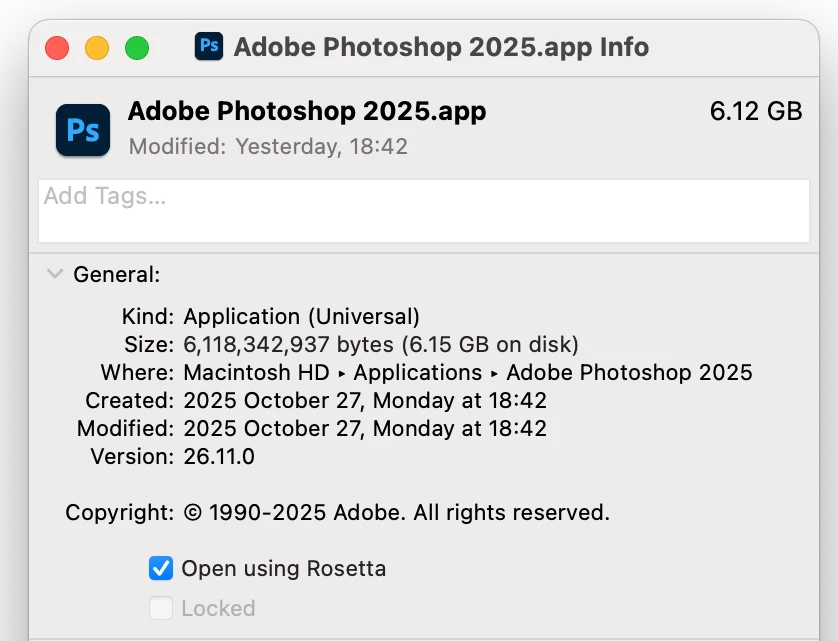
Task: Close the Info window
Action: [x=57, y=47]
